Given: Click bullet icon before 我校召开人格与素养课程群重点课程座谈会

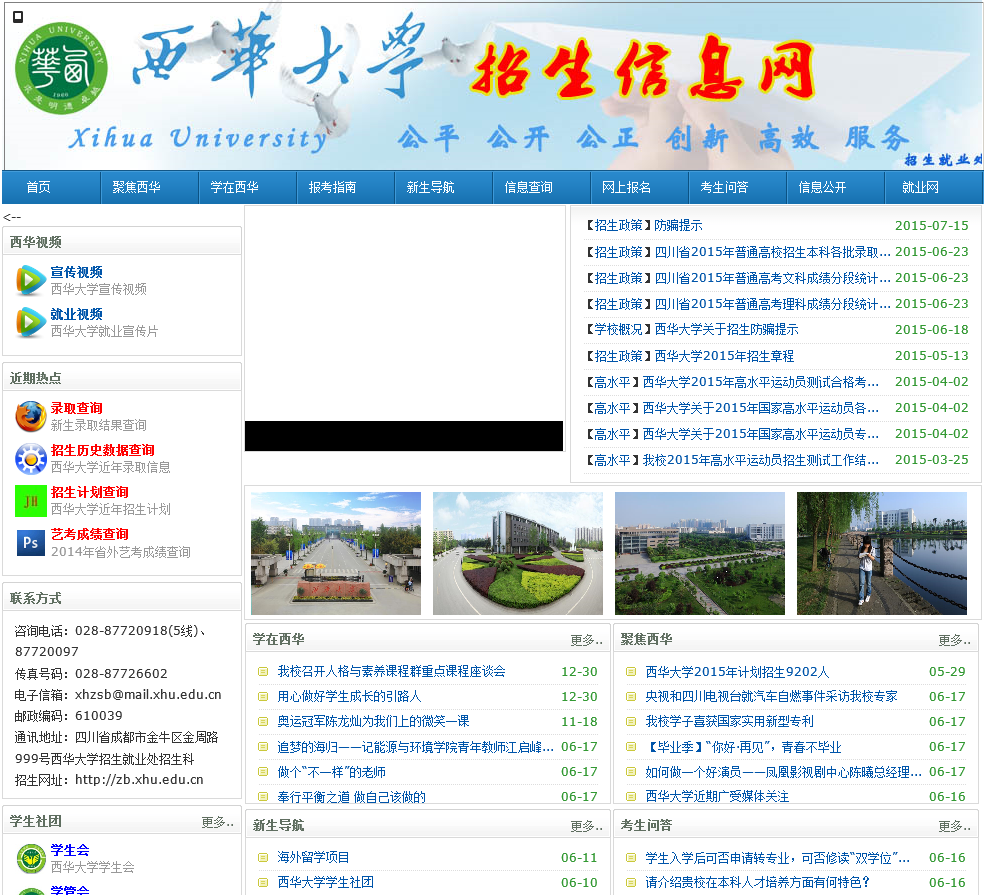Looking at the screenshot, I should (x=263, y=672).
